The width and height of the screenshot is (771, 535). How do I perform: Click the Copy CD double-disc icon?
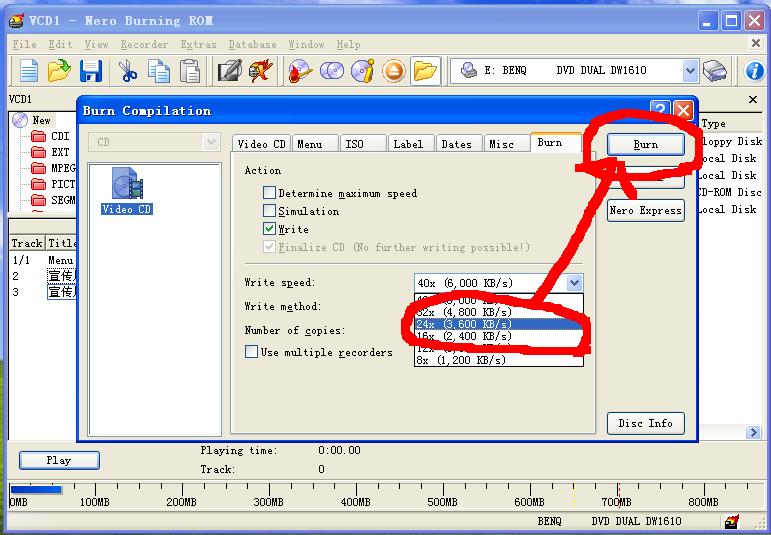coord(332,71)
